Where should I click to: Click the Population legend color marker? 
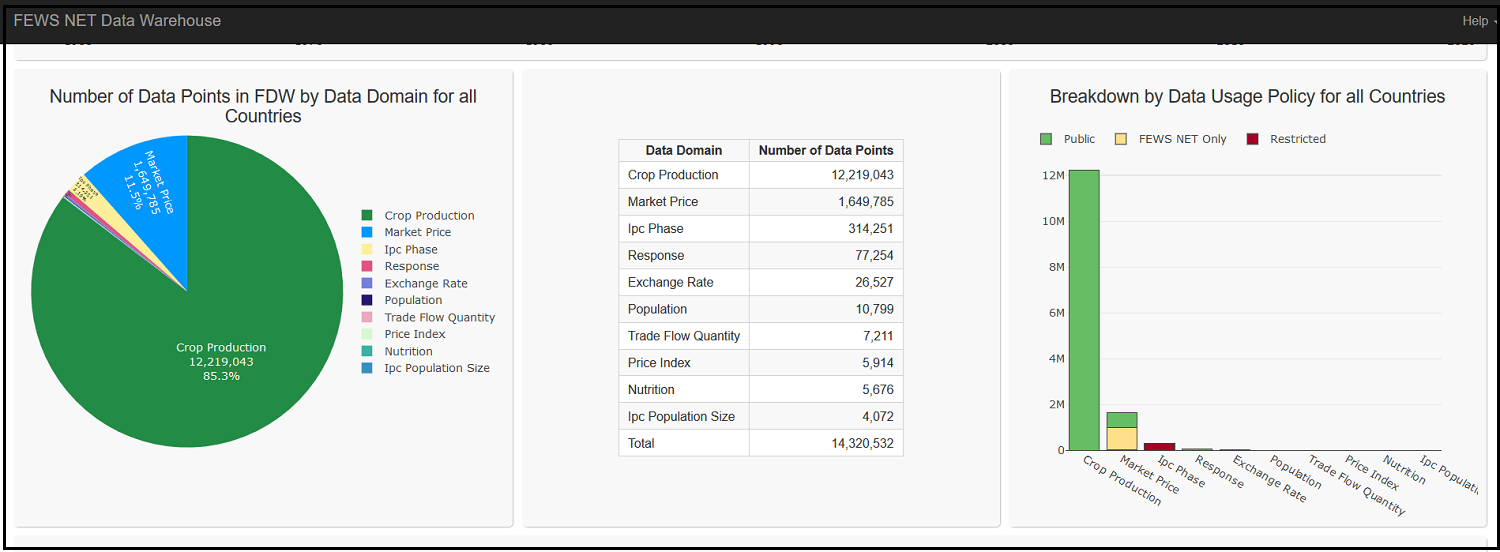click(x=367, y=300)
